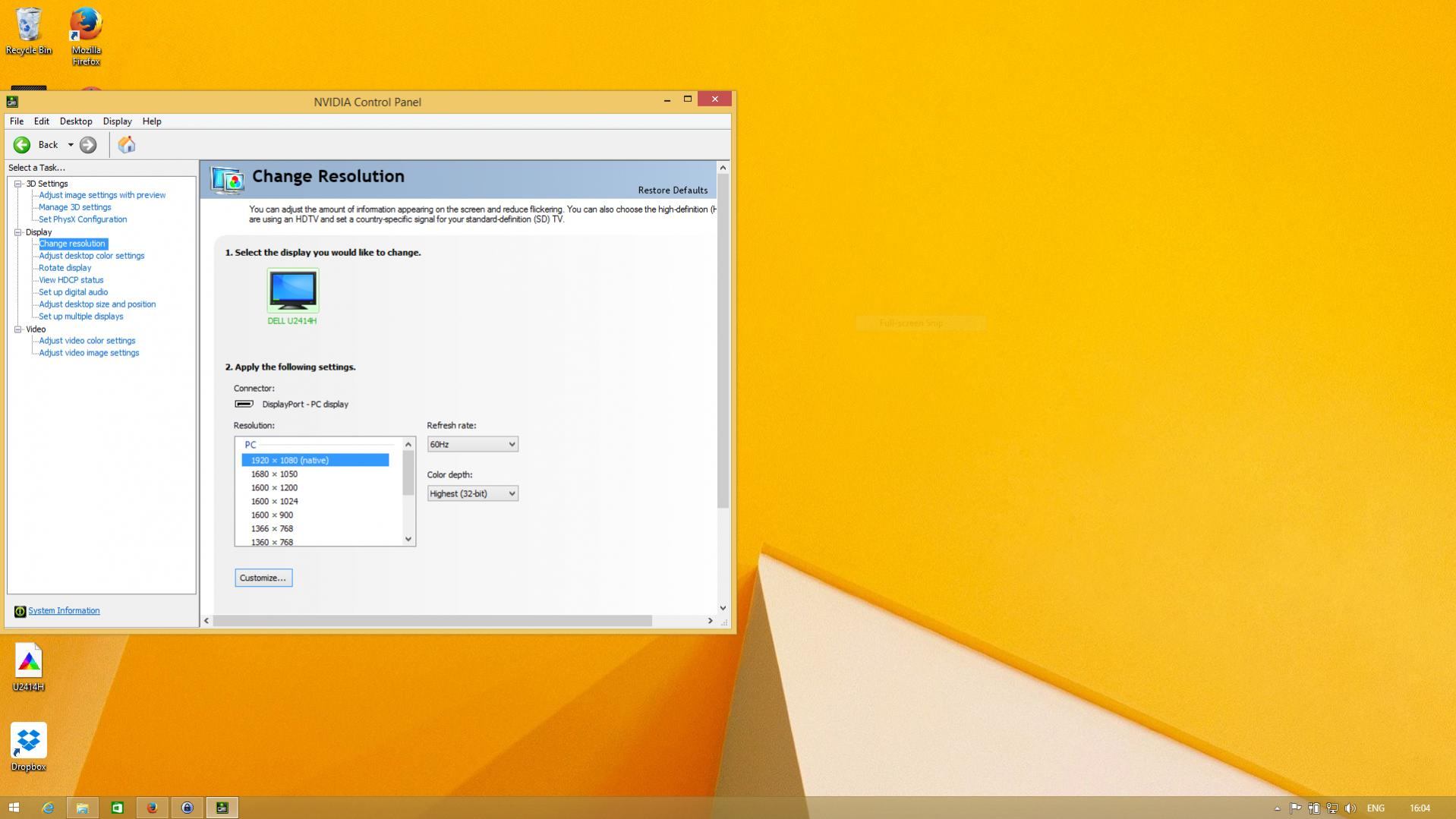Click Restore Defaults link
Screen dimensions: 1456x819
[673, 191]
